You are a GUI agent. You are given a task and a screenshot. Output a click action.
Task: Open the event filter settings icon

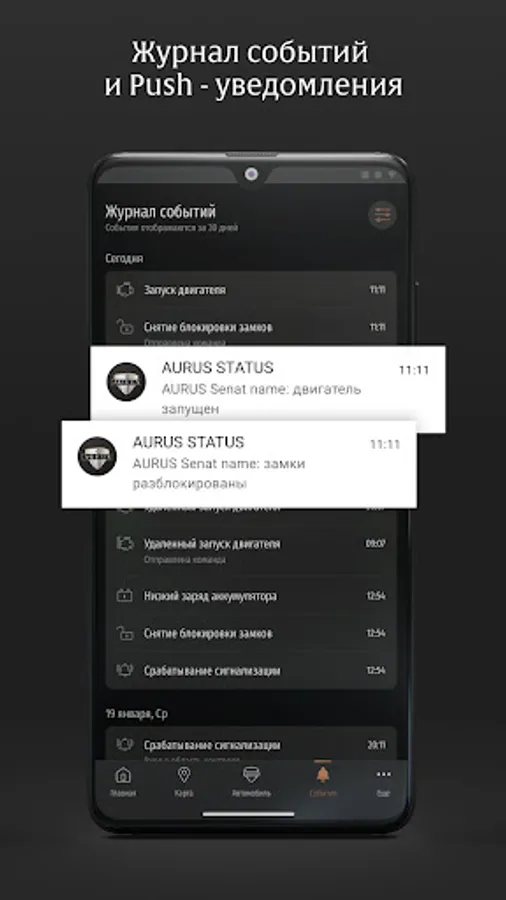pyautogui.click(x=382, y=215)
